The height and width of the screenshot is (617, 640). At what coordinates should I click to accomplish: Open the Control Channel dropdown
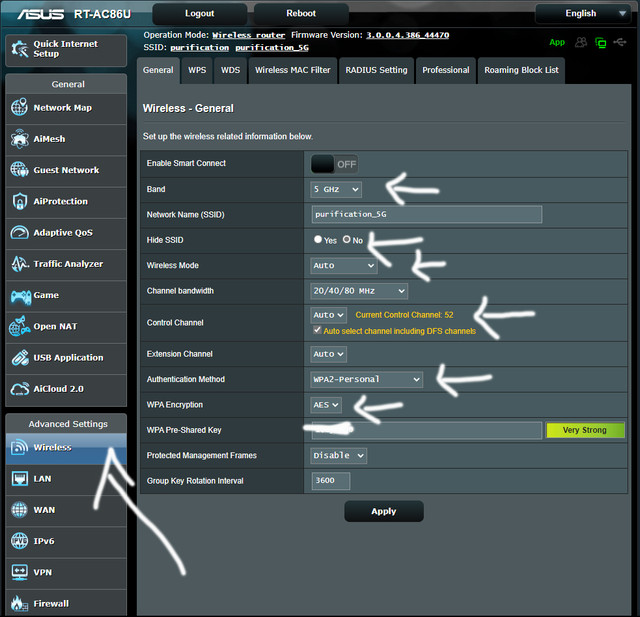[x=328, y=315]
